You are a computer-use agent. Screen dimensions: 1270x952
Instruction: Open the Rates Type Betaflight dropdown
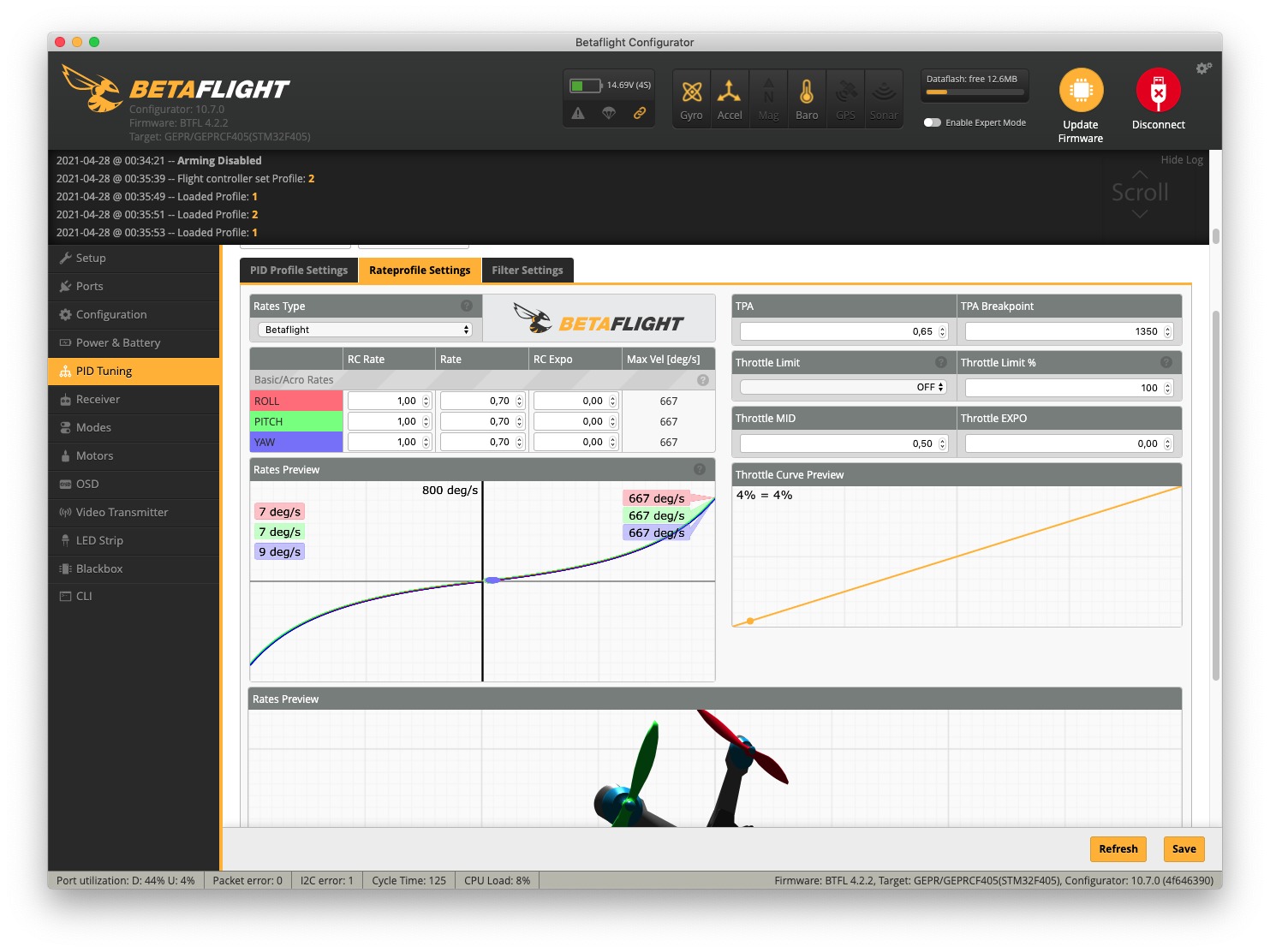pos(366,330)
